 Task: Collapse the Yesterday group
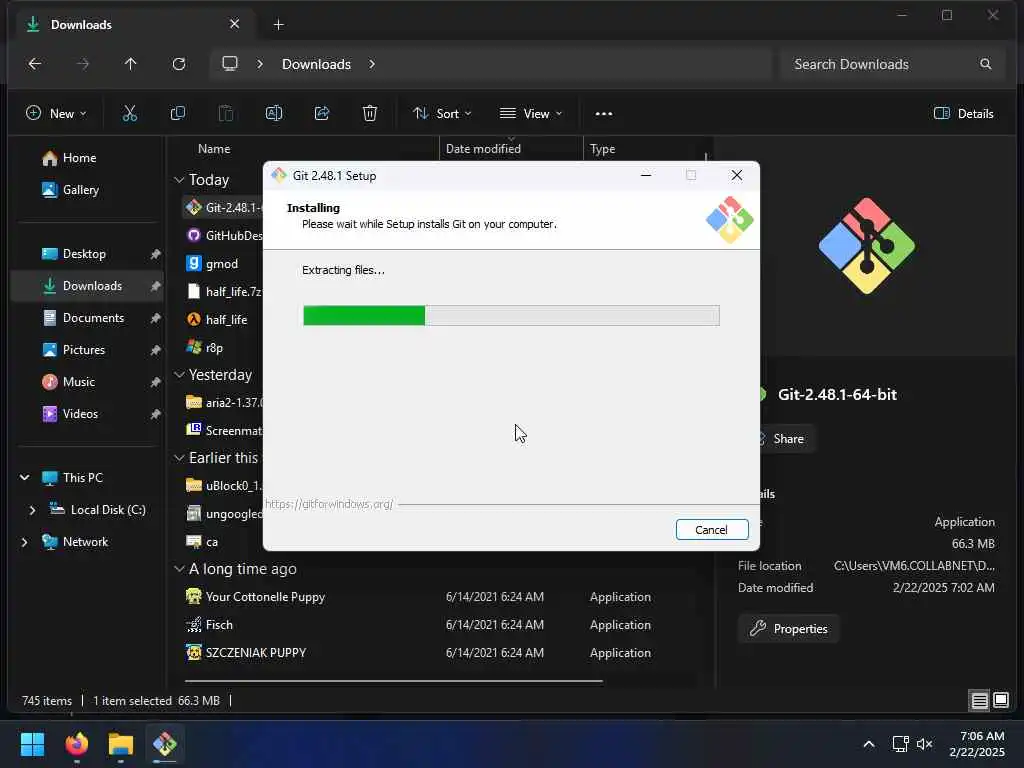[179, 375]
